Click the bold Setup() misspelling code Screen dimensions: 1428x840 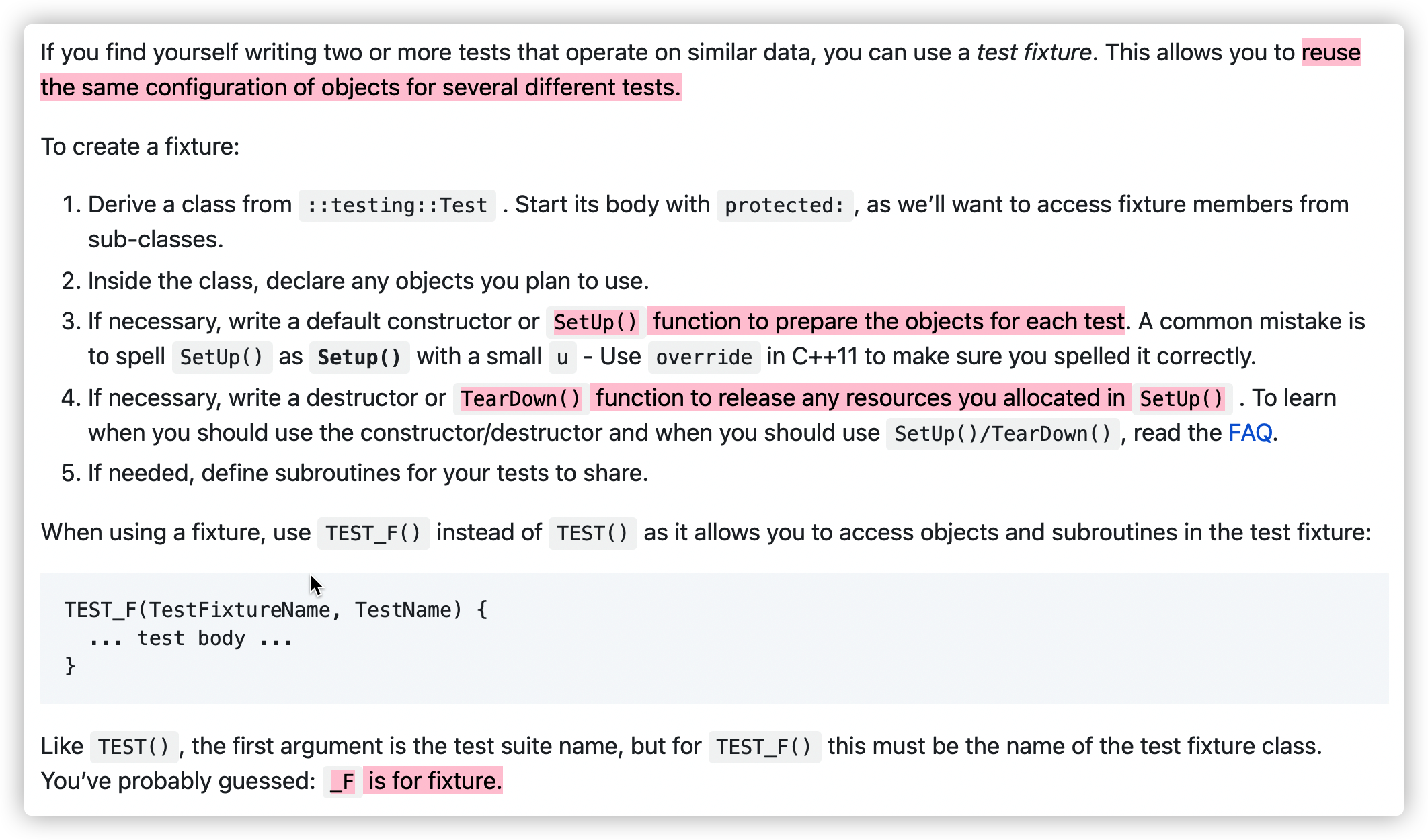359,358
